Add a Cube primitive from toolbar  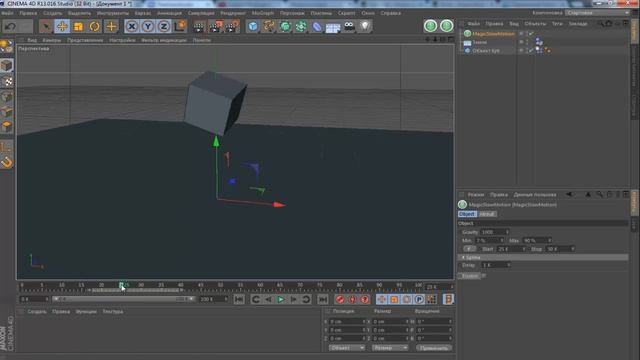point(253,27)
